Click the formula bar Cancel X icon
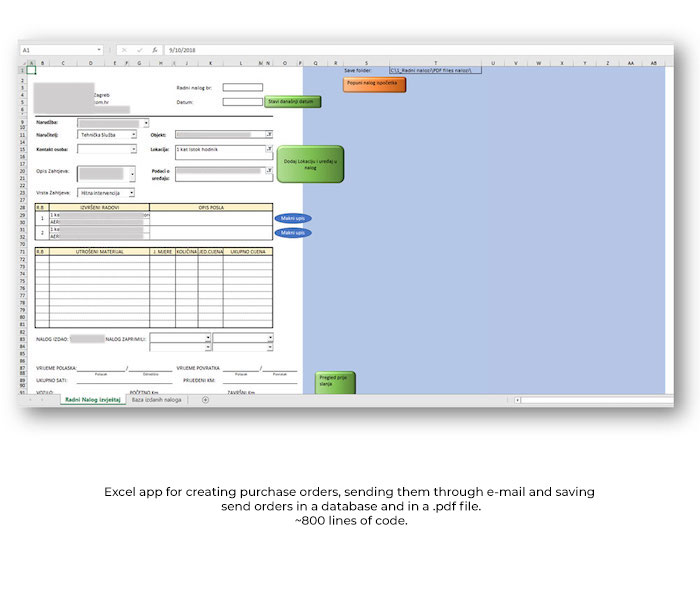Screen dimensions: 700x589 124,50
